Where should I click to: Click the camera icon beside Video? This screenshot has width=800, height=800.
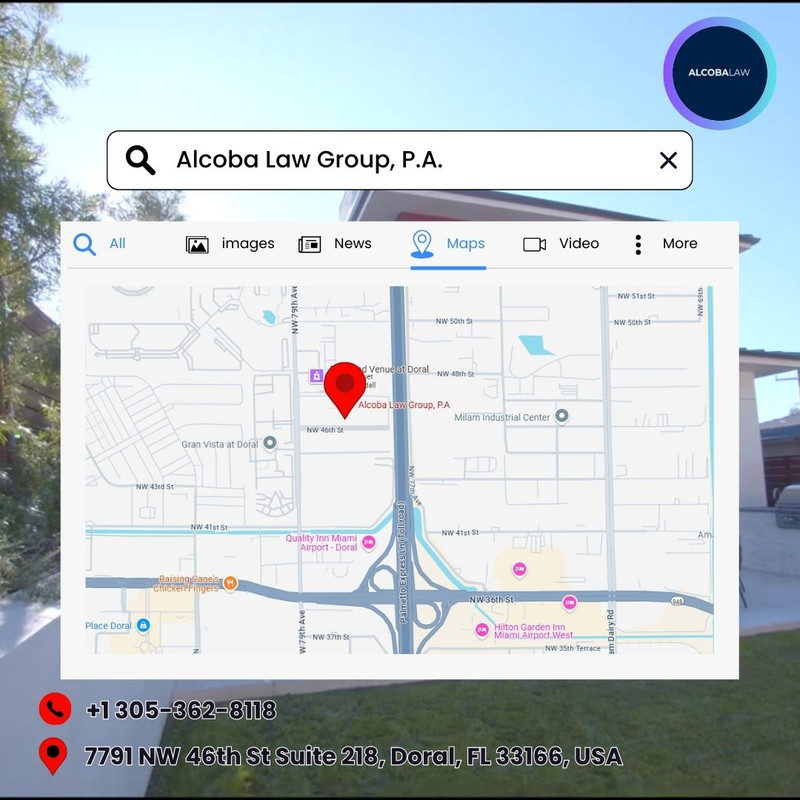coord(535,244)
